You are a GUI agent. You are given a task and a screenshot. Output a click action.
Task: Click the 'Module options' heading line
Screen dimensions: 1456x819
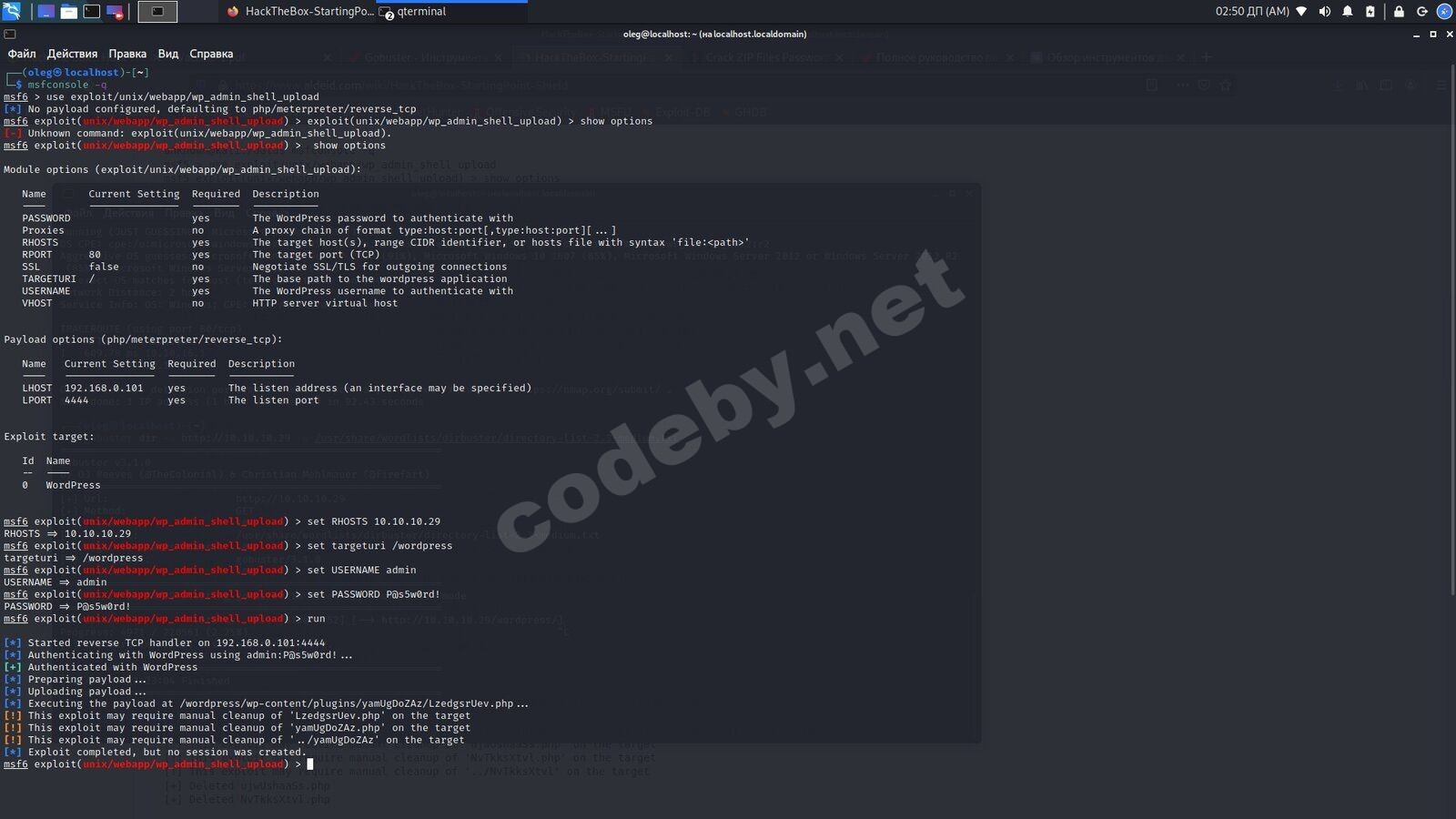coord(182,169)
